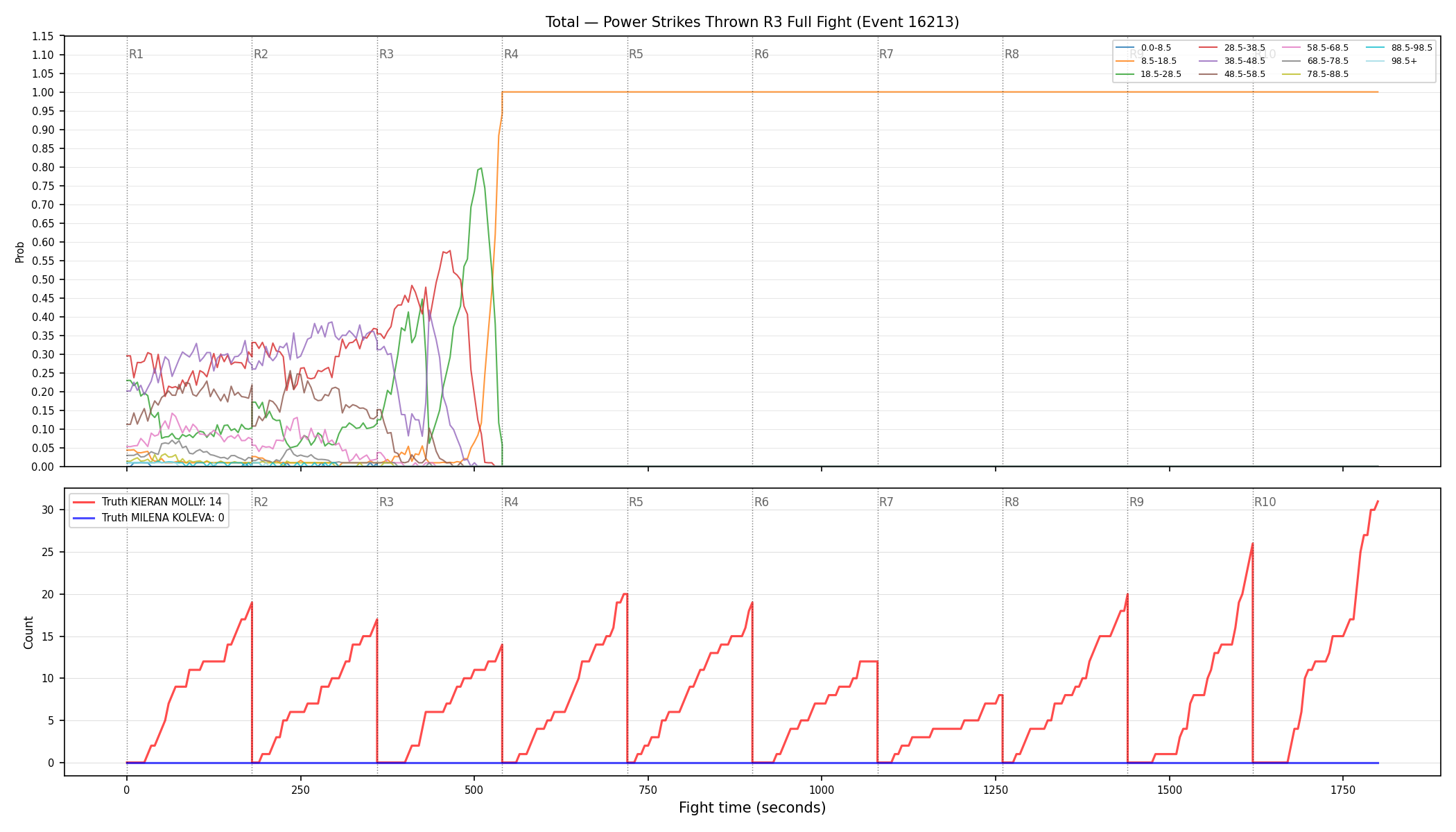The image size is (1456, 832).
Task: Click the '750' tick on the time axis
Action: [x=648, y=790]
